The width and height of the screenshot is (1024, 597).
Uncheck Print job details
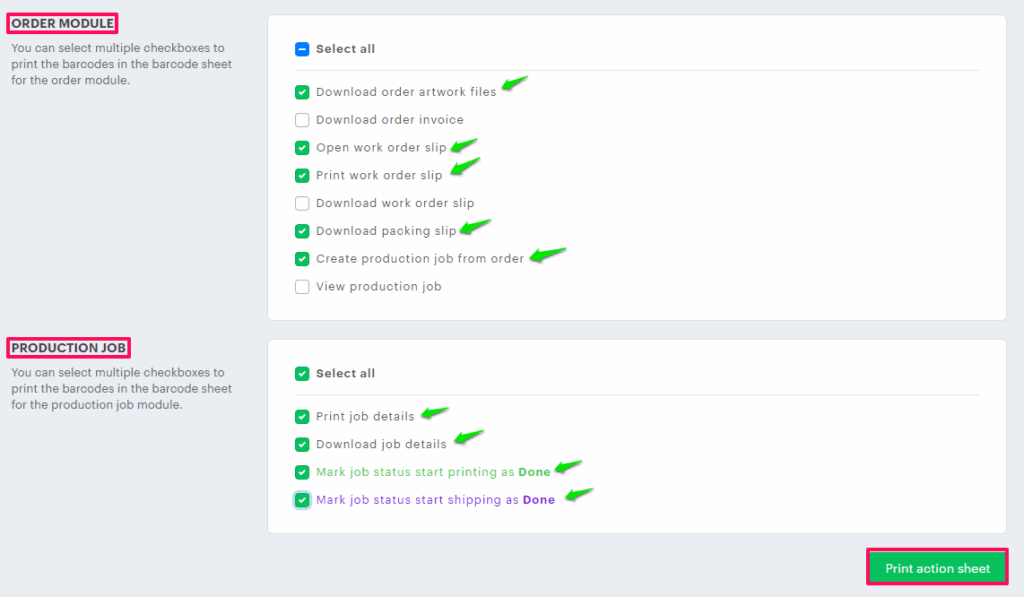[302, 417]
